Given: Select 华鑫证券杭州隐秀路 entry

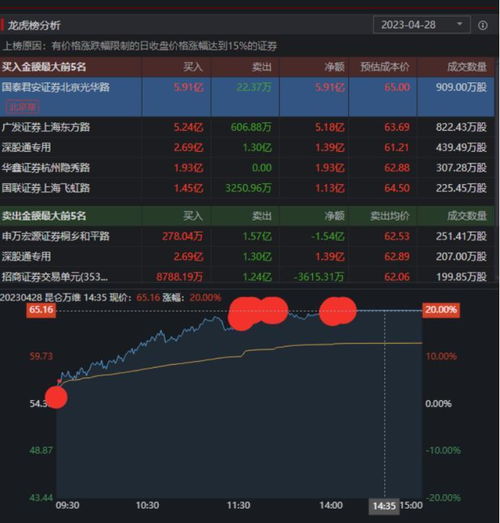Looking at the screenshot, I should pyautogui.click(x=46, y=167).
